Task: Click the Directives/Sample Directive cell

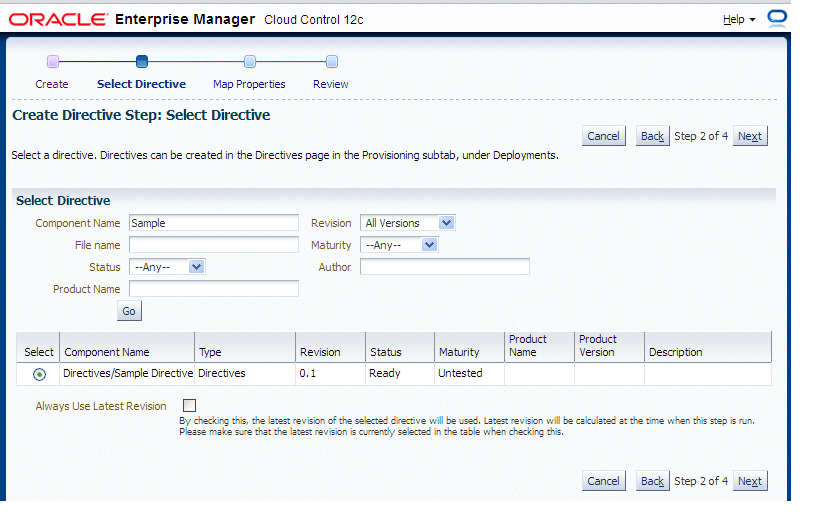Action: click(x=128, y=373)
